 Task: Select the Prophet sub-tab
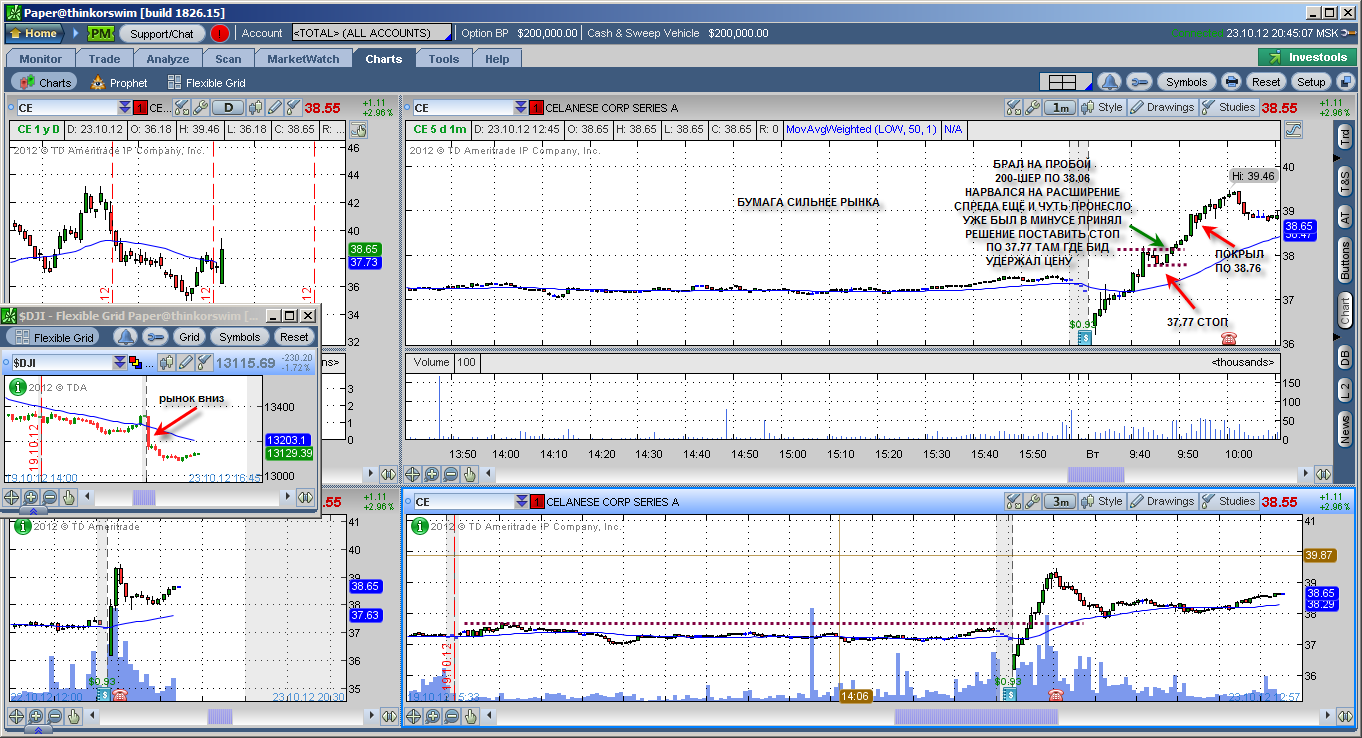119,83
